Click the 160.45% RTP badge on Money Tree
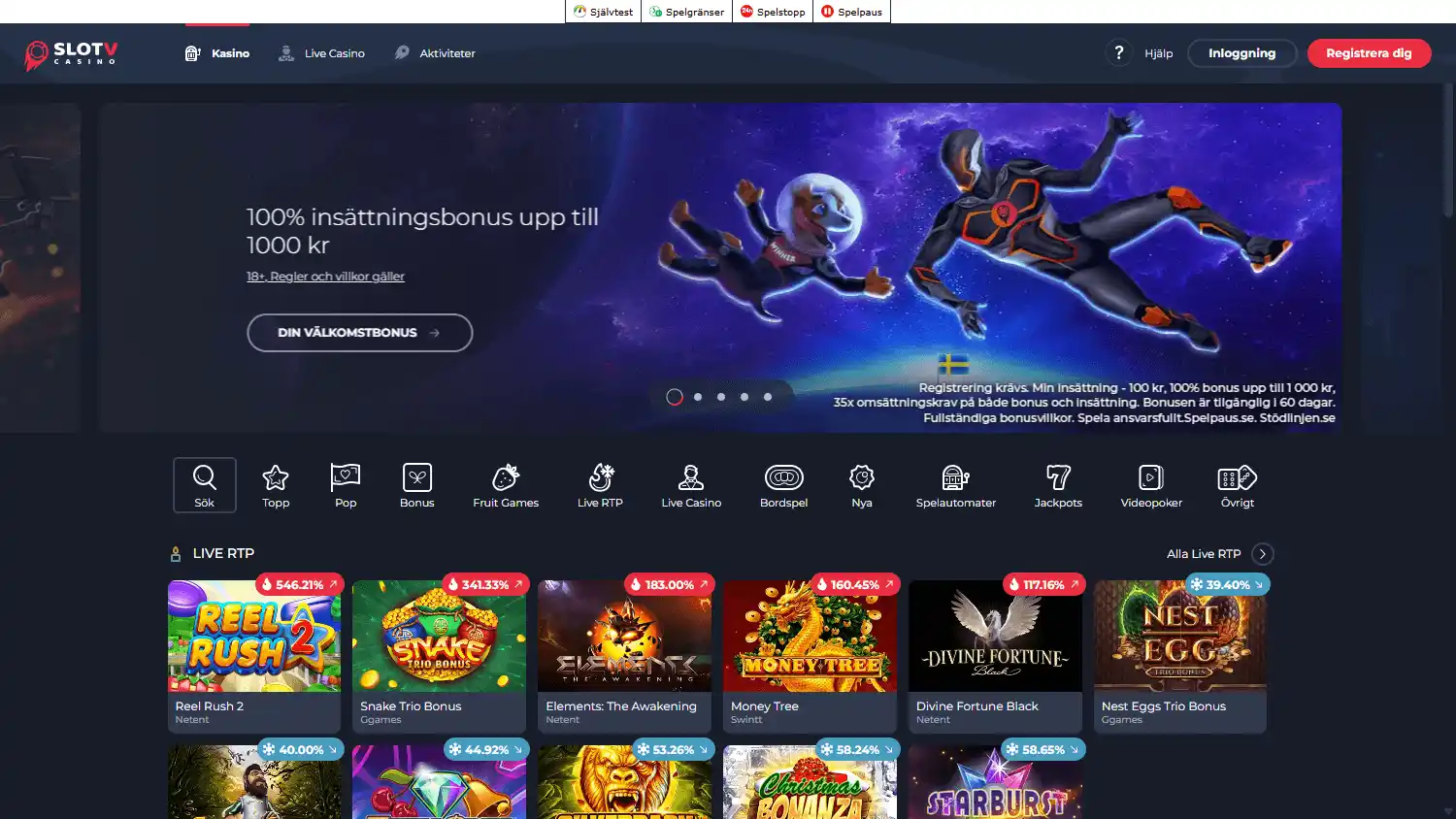This screenshot has width=1456, height=819. coord(854,584)
